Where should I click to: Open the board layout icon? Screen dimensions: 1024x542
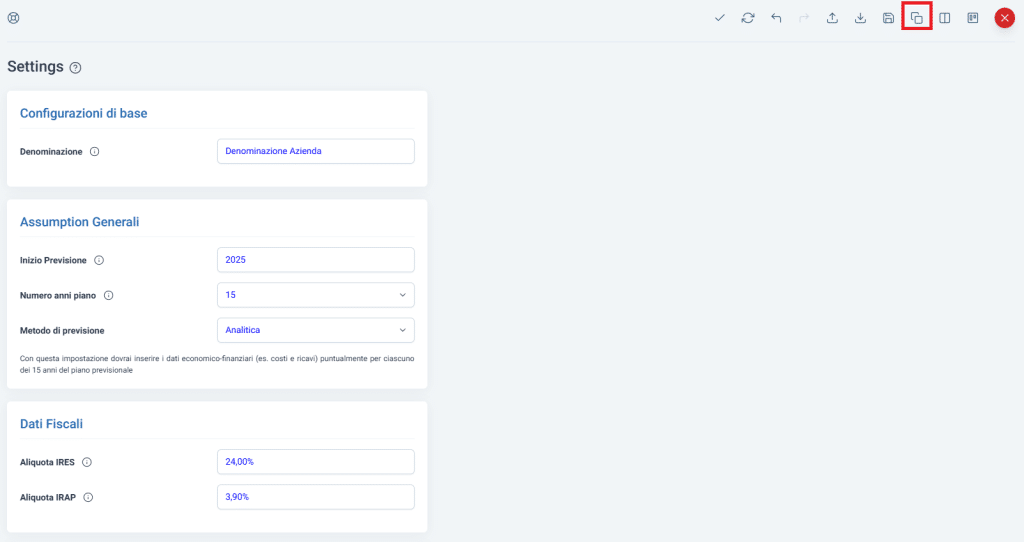click(972, 18)
